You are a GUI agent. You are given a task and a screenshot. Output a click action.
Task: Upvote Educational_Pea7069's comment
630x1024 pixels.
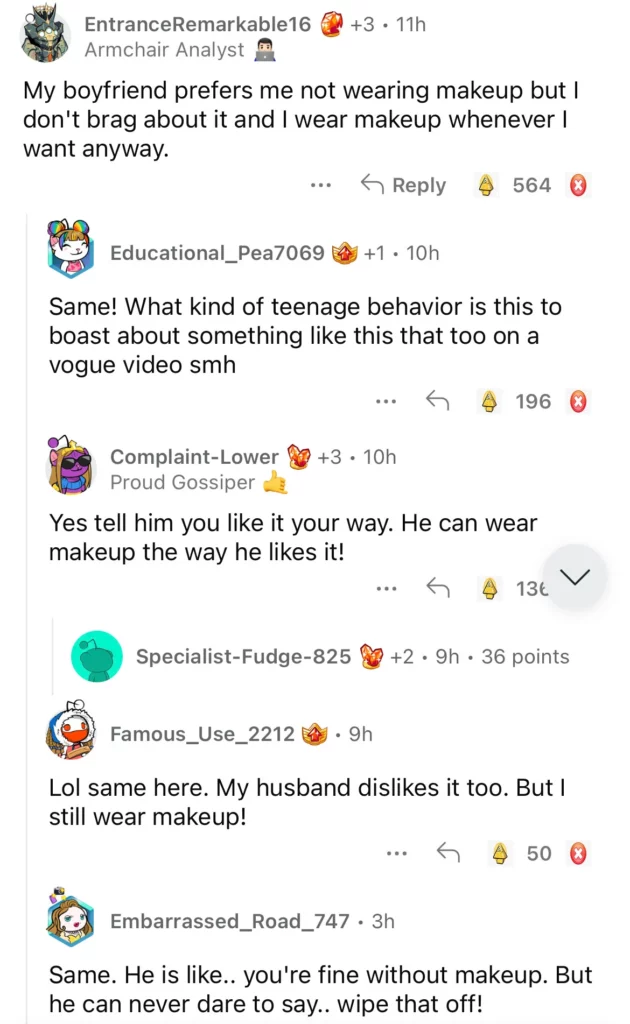click(x=489, y=401)
